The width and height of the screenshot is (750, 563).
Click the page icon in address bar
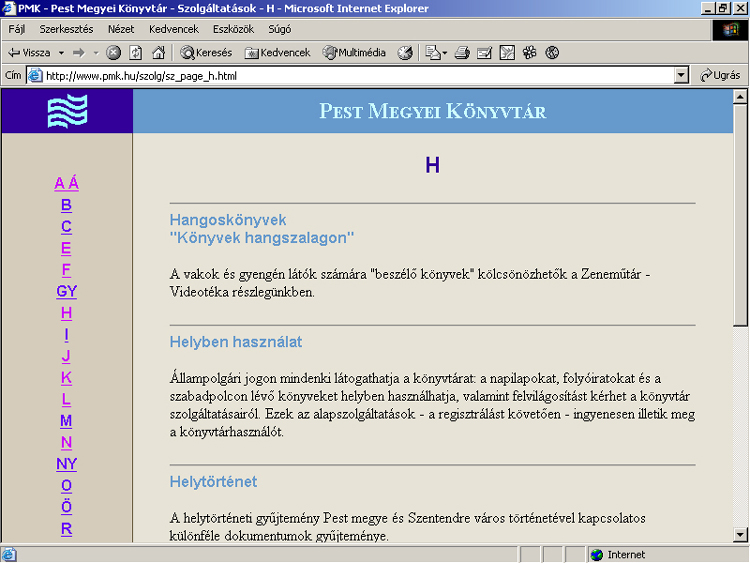[x=35, y=76]
